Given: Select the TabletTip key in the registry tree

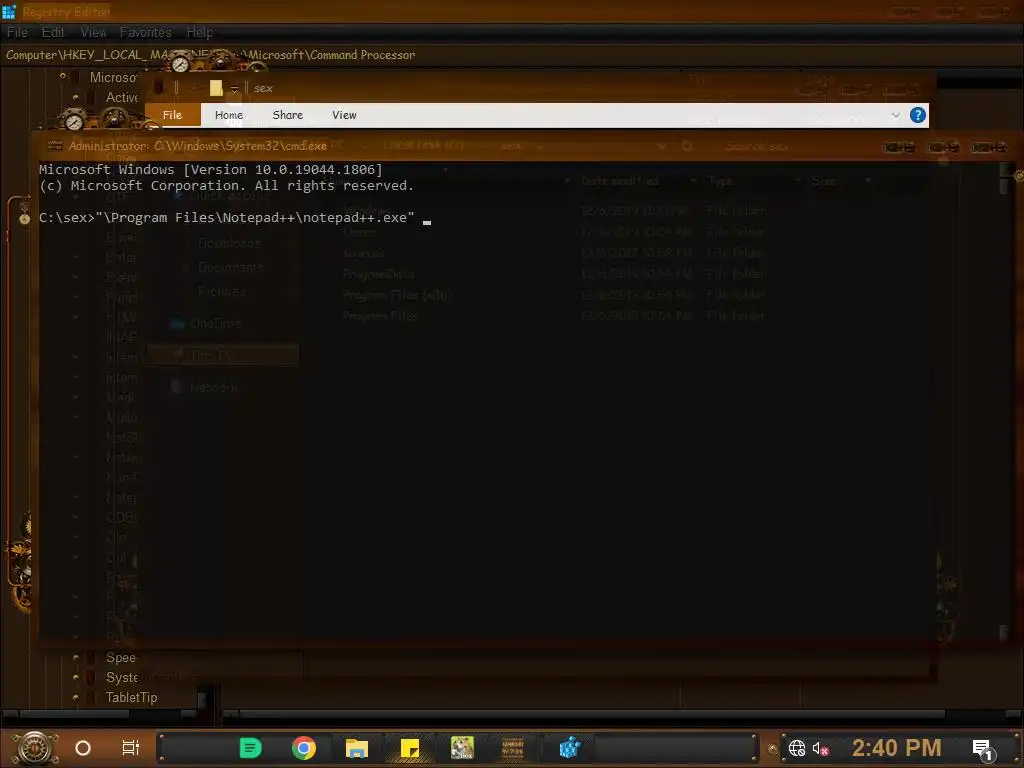Looking at the screenshot, I should pos(131,697).
